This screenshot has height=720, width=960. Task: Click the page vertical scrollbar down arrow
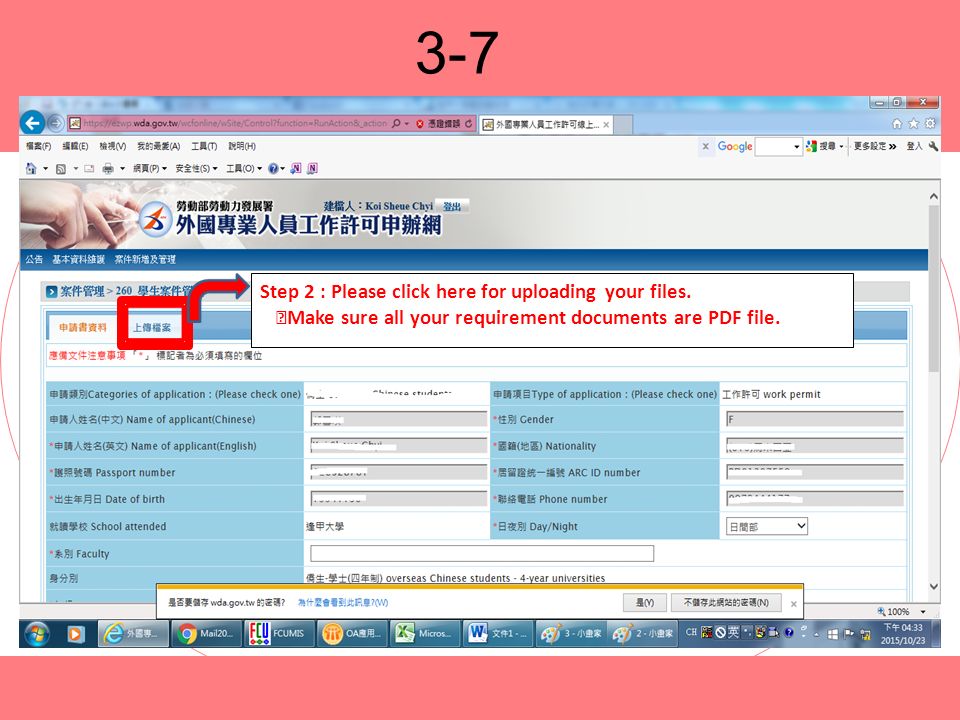(x=934, y=587)
